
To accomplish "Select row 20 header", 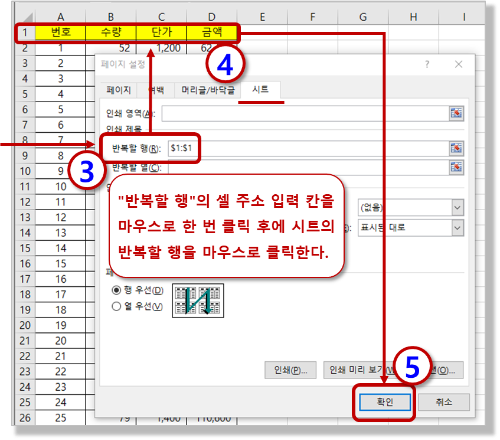I will tap(25, 326).
